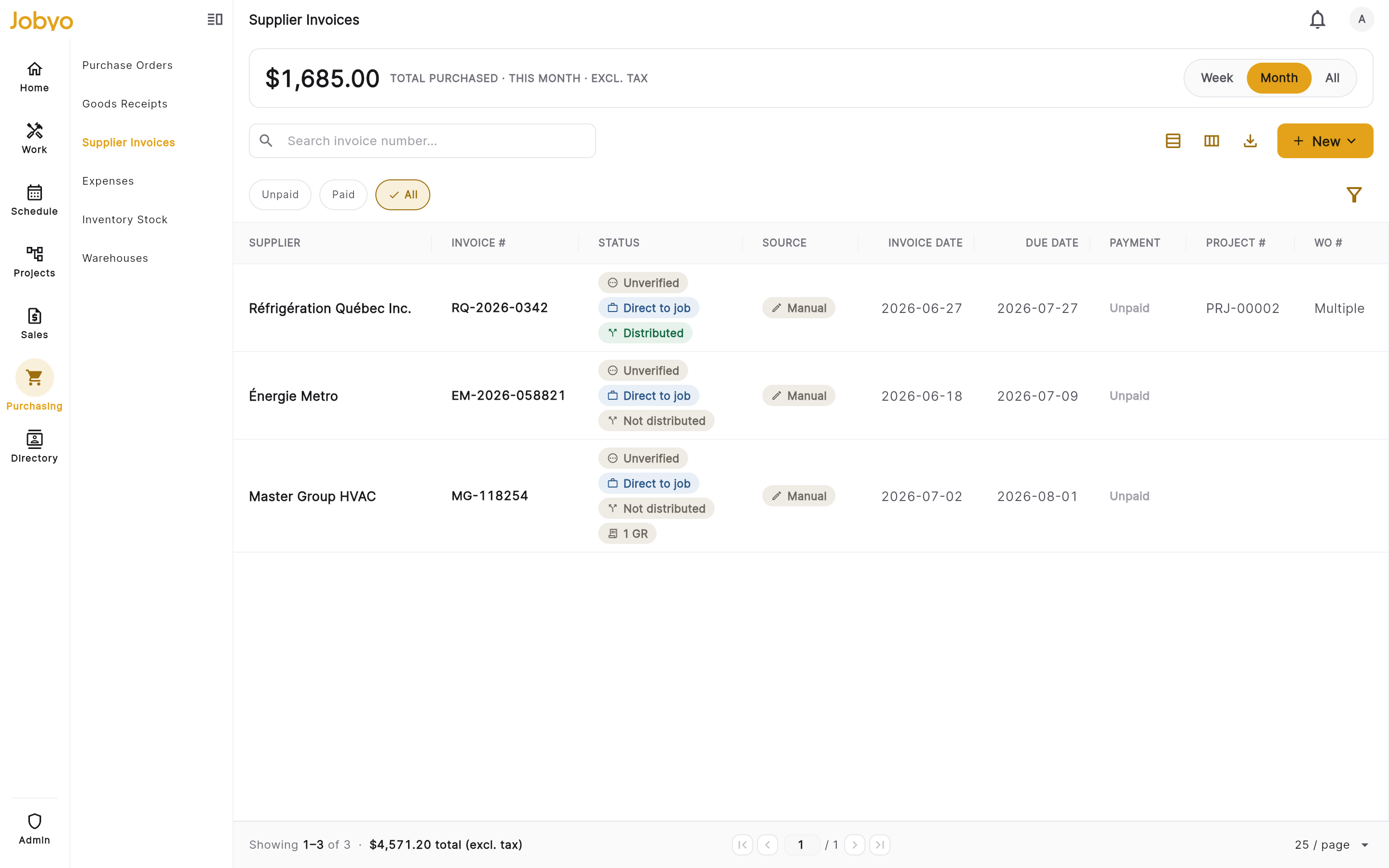Sort by Supplier column
The height and width of the screenshot is (868, 1389).
click(x=274, y=243)
